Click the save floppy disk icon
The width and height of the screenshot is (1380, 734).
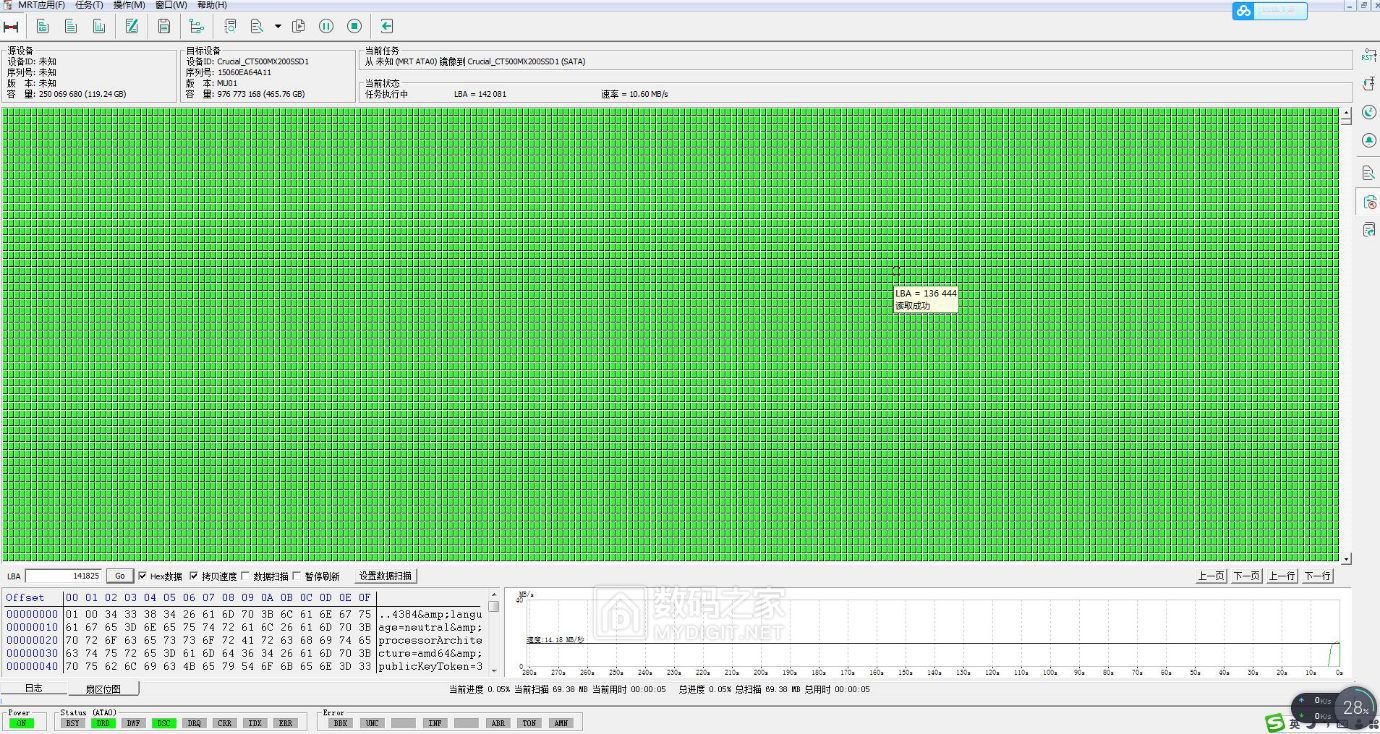click(x=164, y=26)
